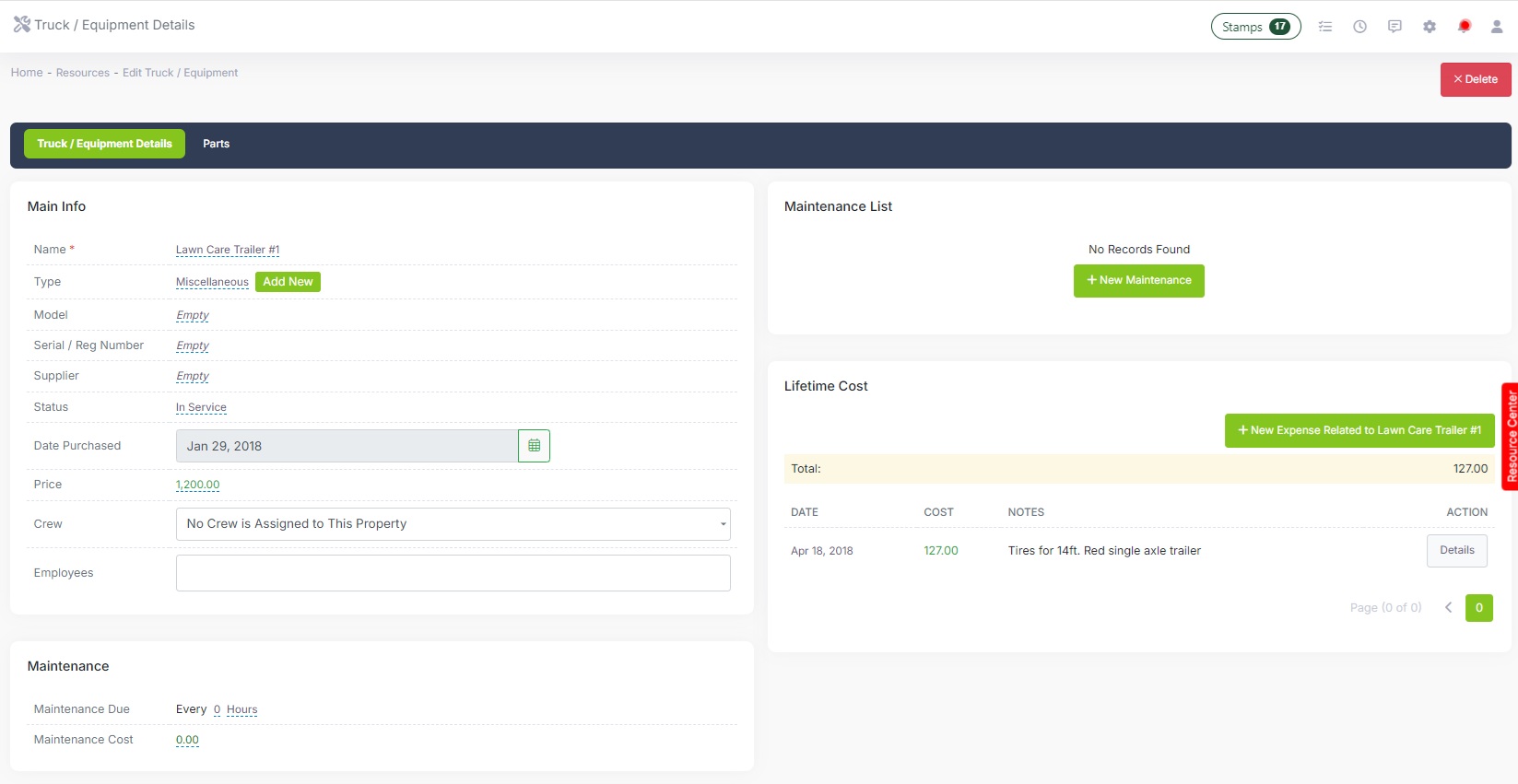The image size is (1518, 784).
Task: Change the Miscellaneous type value
Action: (212, 282)
